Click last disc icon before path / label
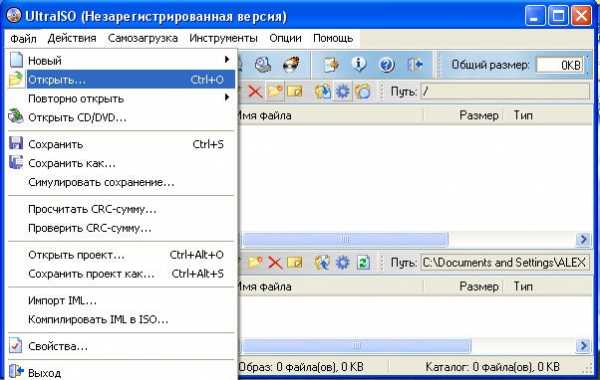 [362, 92]
